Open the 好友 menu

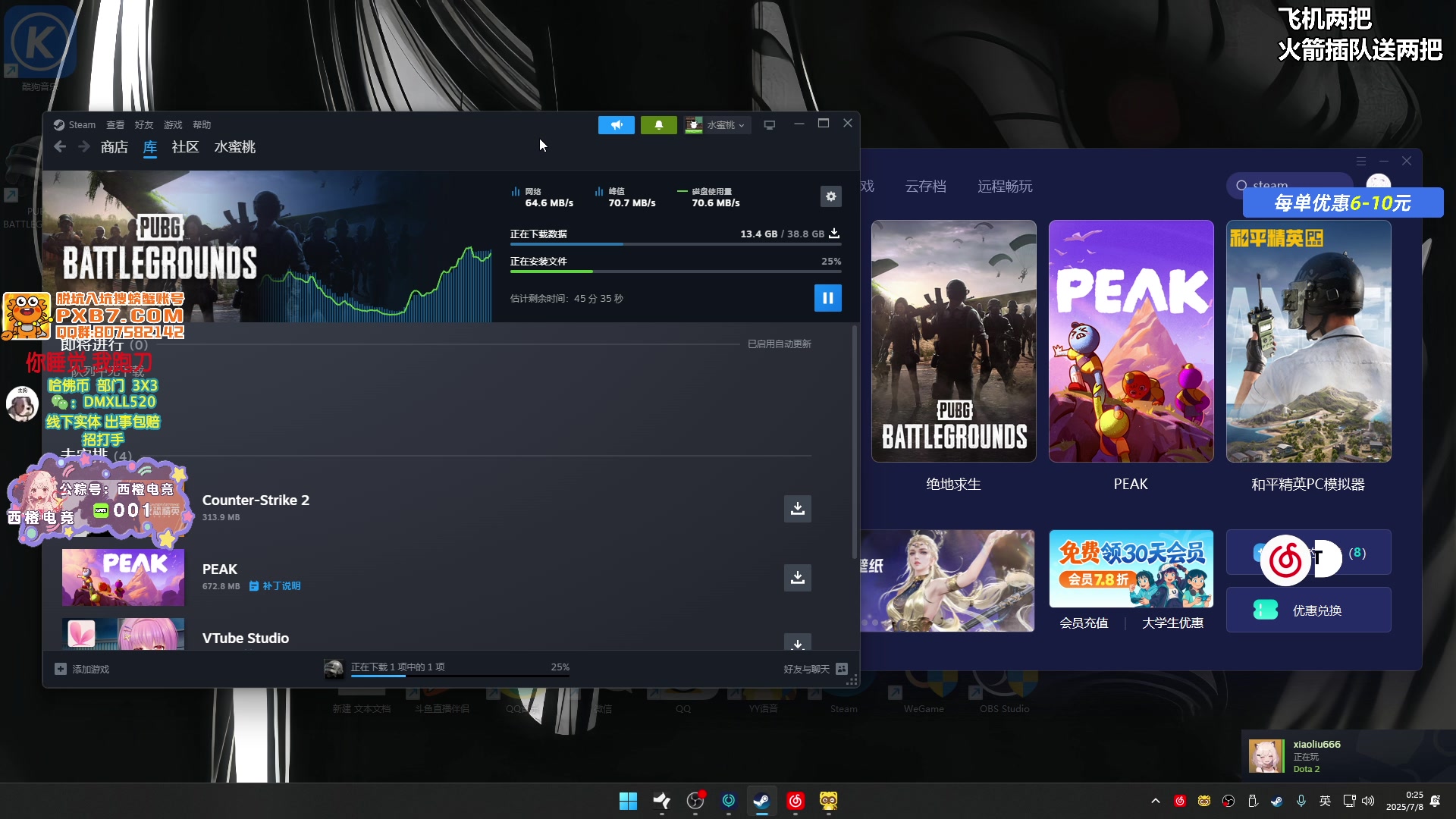pos(144,125)
